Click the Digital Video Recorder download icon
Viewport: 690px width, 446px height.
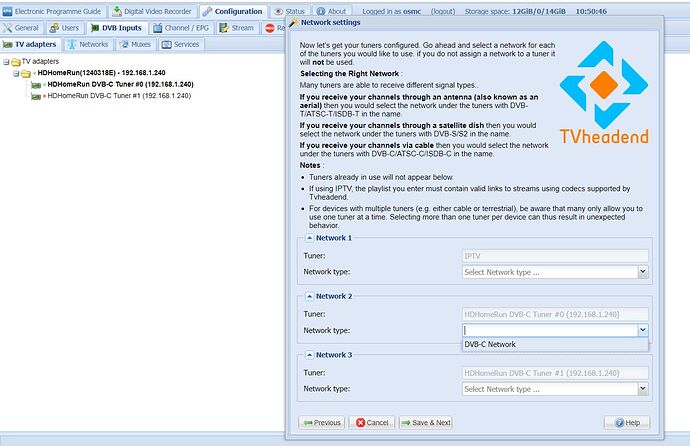coord(117,11)
